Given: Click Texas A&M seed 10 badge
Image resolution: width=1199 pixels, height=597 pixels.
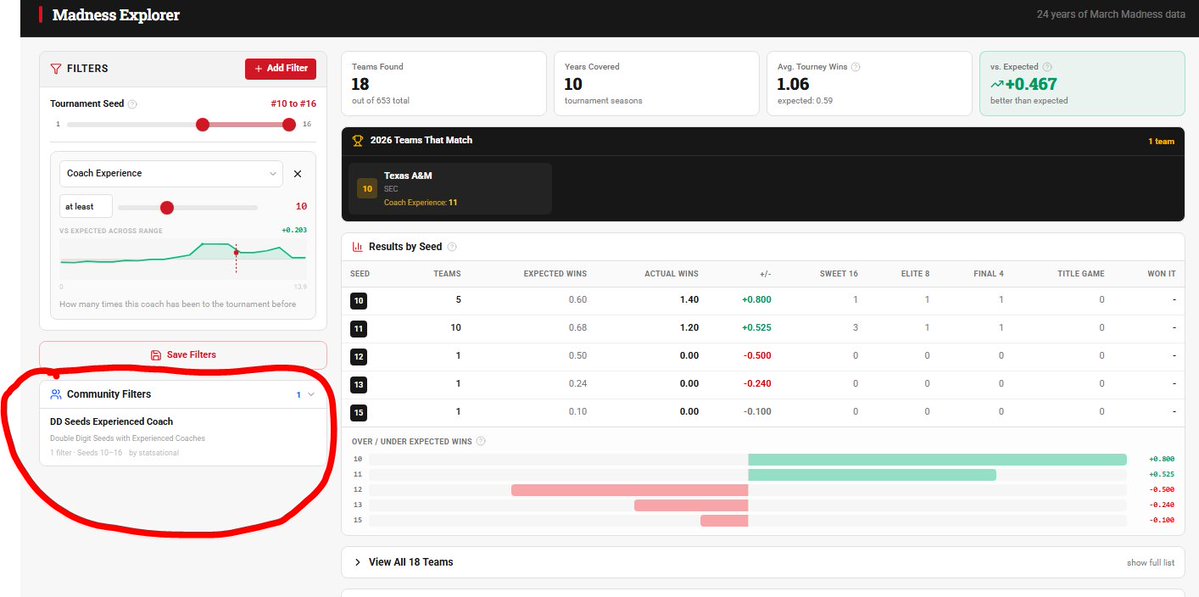Looking at the screenshot, I should point(367,188).
